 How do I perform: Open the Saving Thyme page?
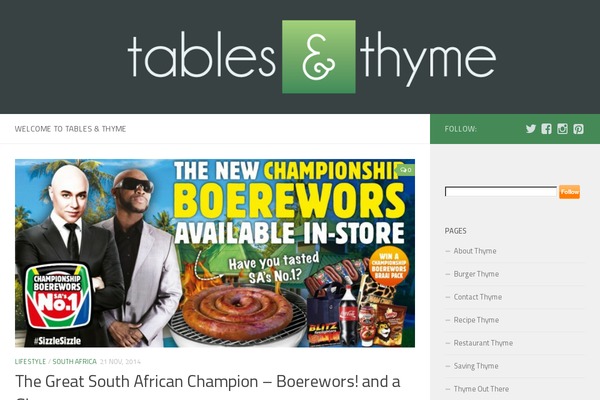(476, 366)
